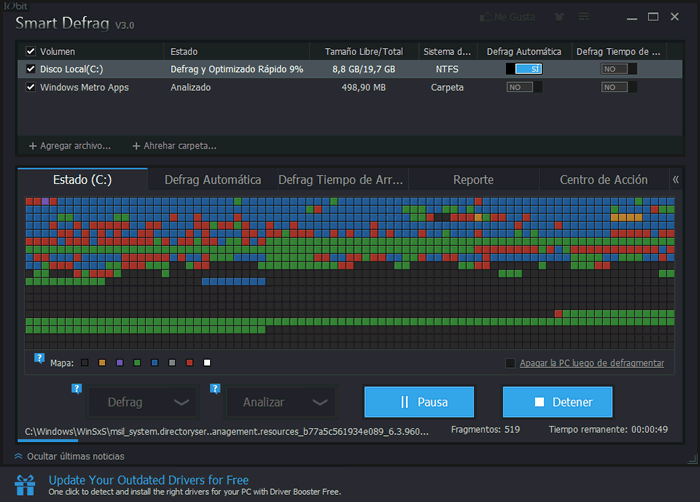Click the 'Tiempo remanente: 00:00:49' text
700x502 pixels.
(608, 430)
